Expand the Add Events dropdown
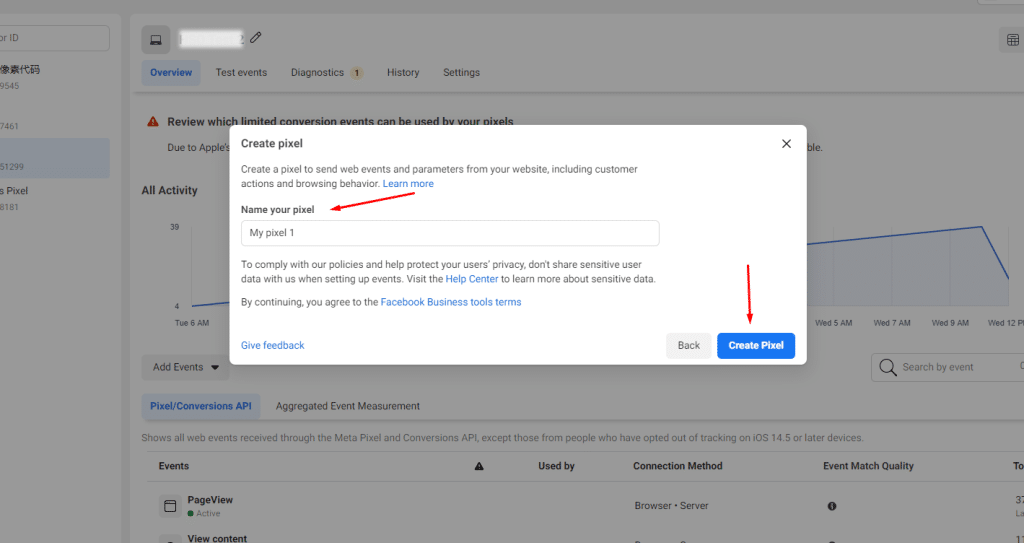Viewport: 1024px width, 543px height. tap(185, 367)
